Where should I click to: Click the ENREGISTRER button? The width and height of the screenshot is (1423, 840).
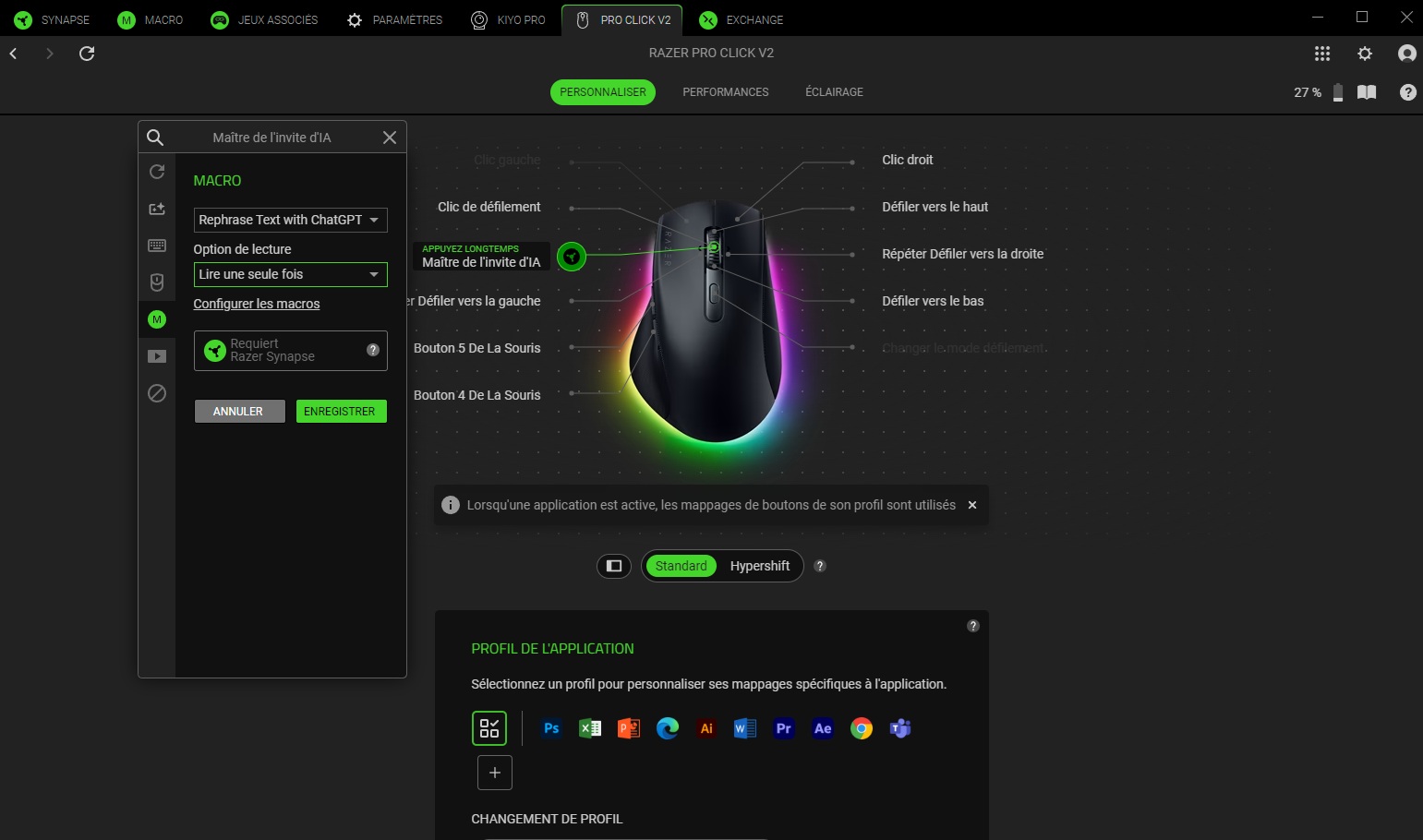coord(341,412)
